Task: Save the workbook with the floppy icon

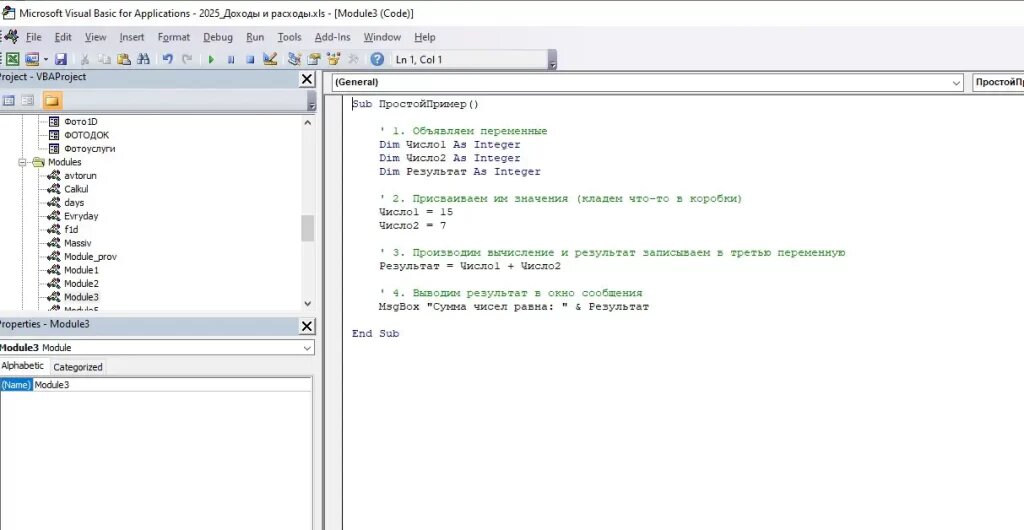Action: 61,59
